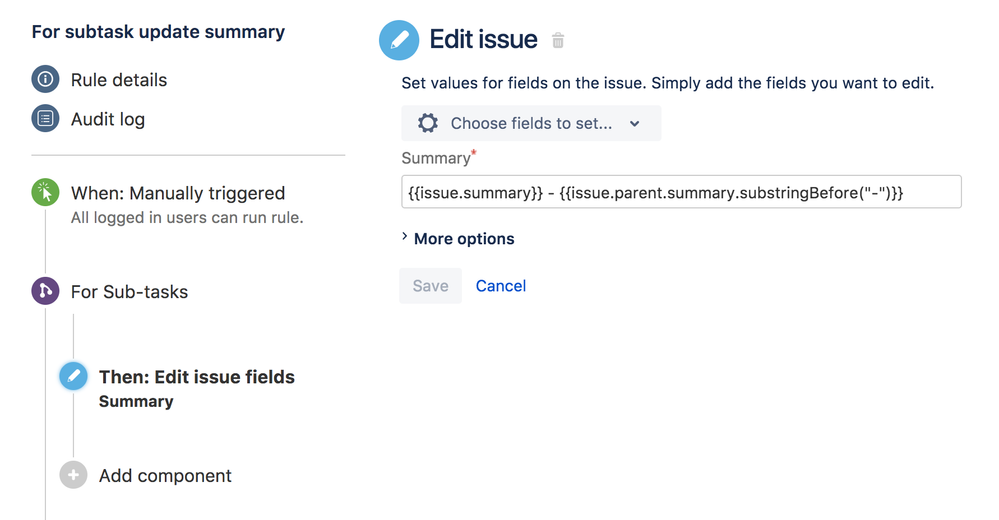This screenshot has height=520, width=999.
Task: Click the Audit log list icon
Action: click(45, 119)
